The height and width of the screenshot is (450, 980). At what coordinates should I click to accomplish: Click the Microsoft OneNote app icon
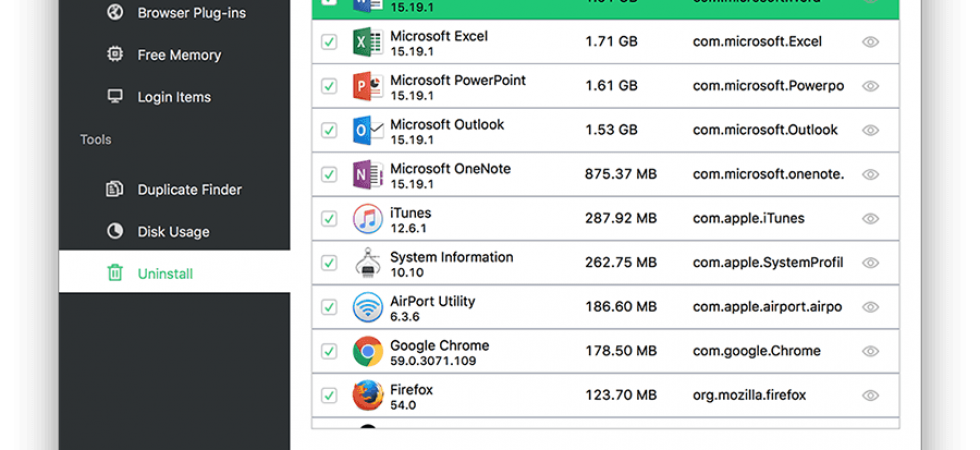[x=368, y=174]
